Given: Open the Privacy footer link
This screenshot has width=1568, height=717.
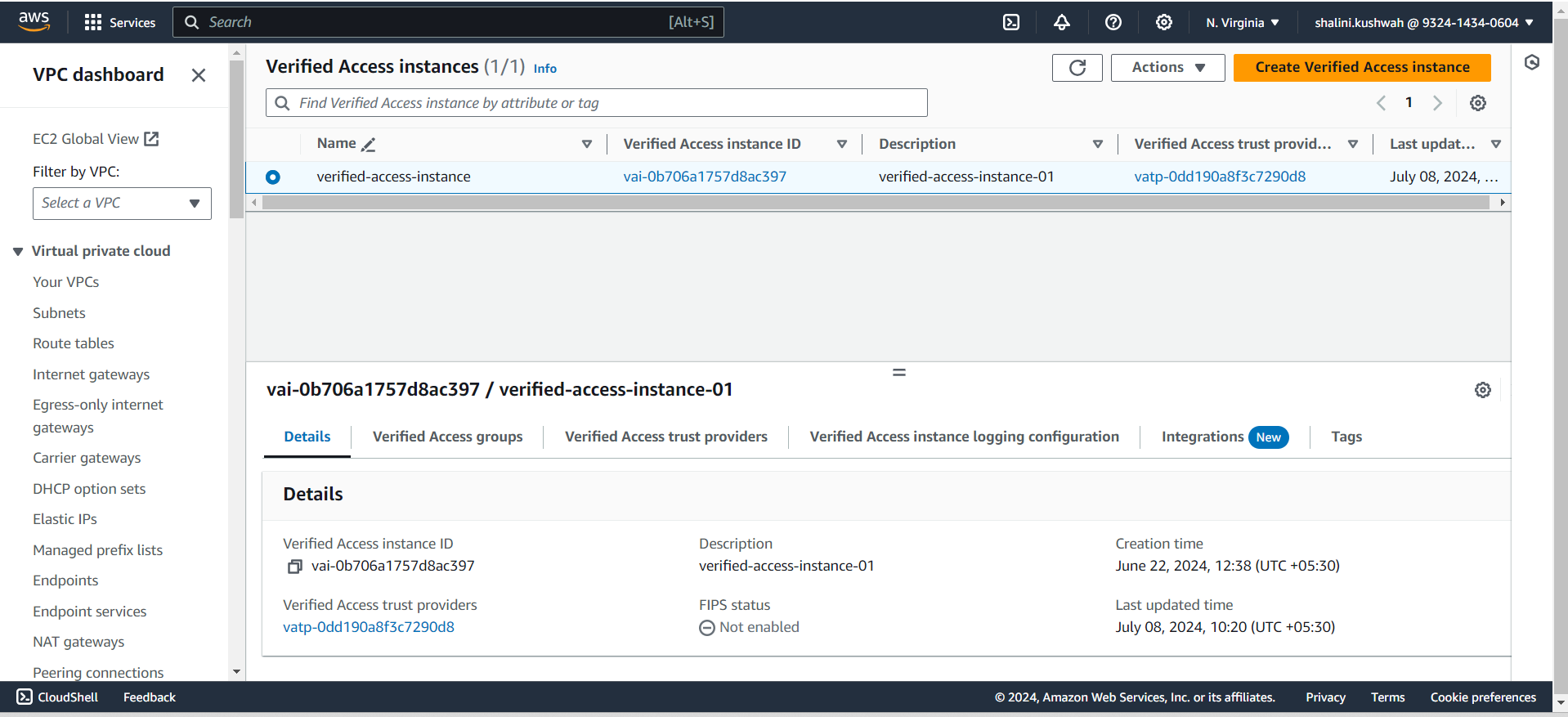Looking at the screenshot, I should point(1325,697).
